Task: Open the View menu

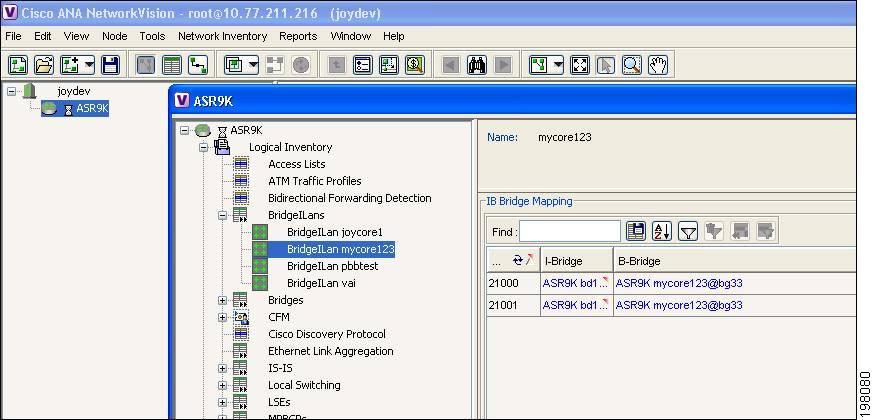Action: point(76,36)
